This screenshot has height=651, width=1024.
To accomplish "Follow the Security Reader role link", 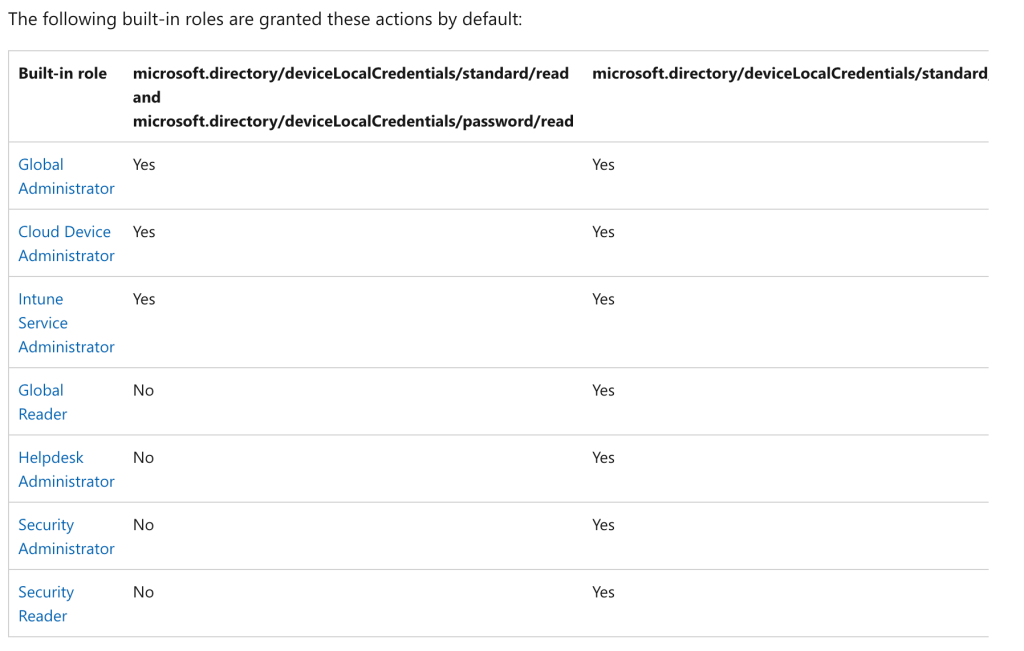I will pyautogui.click(x=46, y=604).
